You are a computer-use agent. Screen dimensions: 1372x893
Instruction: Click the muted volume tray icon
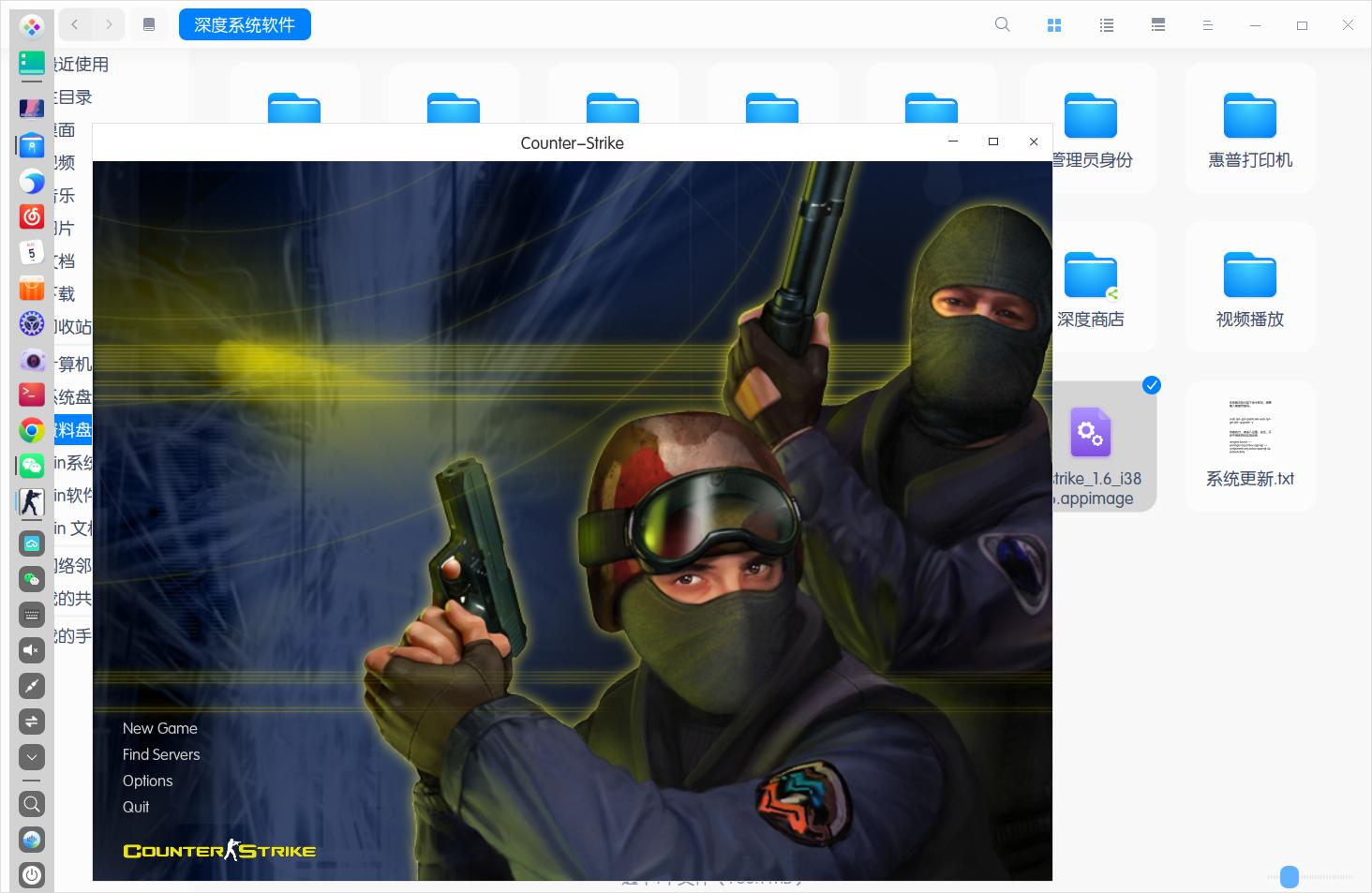point(32,650)
